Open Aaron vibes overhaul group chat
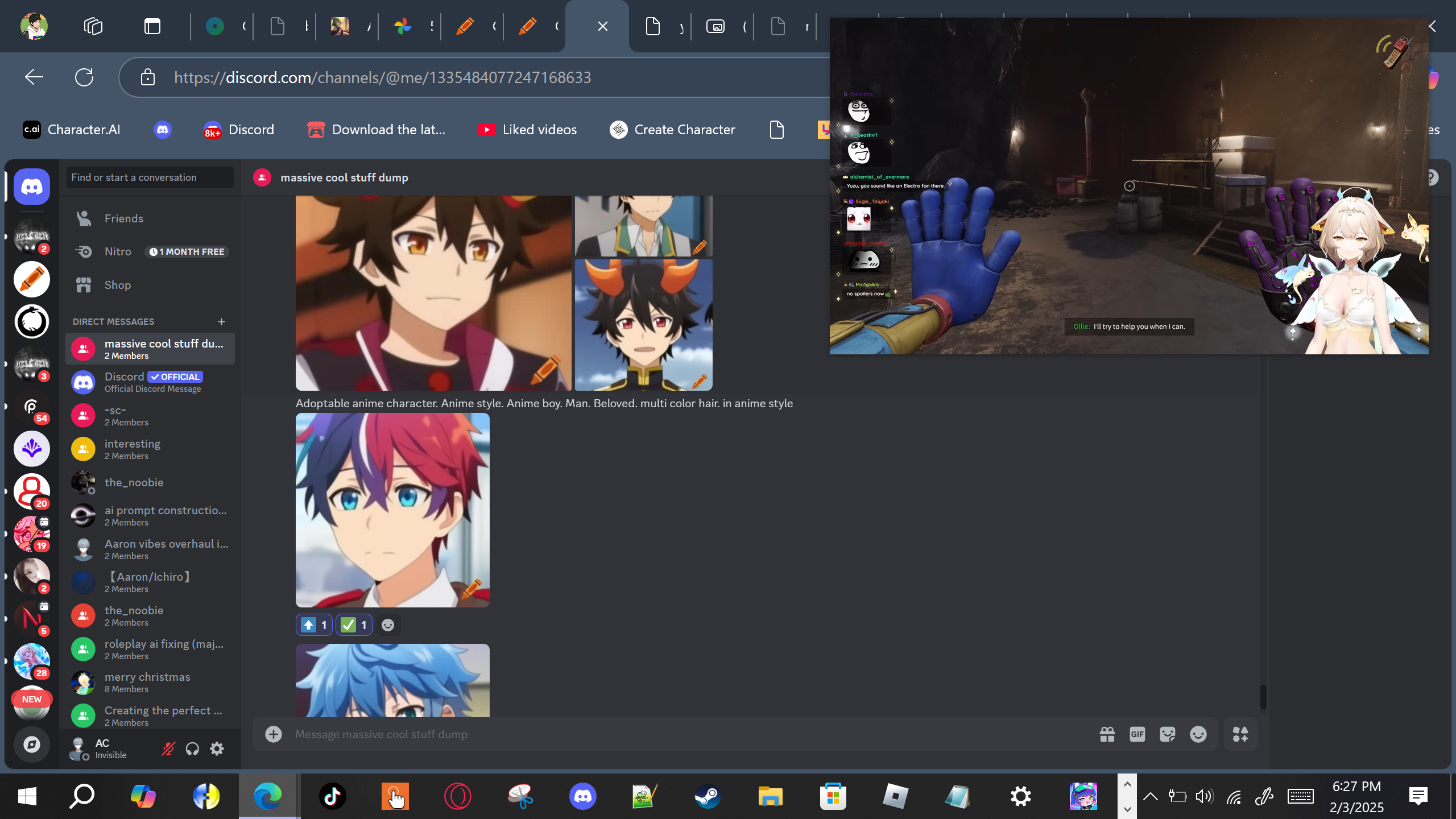The image size is (1456, 819). tap(150, 549)
